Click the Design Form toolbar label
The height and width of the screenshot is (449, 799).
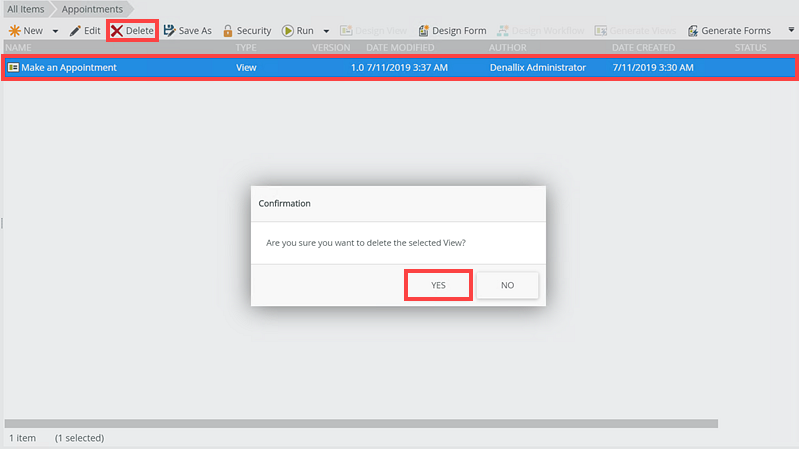tap(459, 31)
